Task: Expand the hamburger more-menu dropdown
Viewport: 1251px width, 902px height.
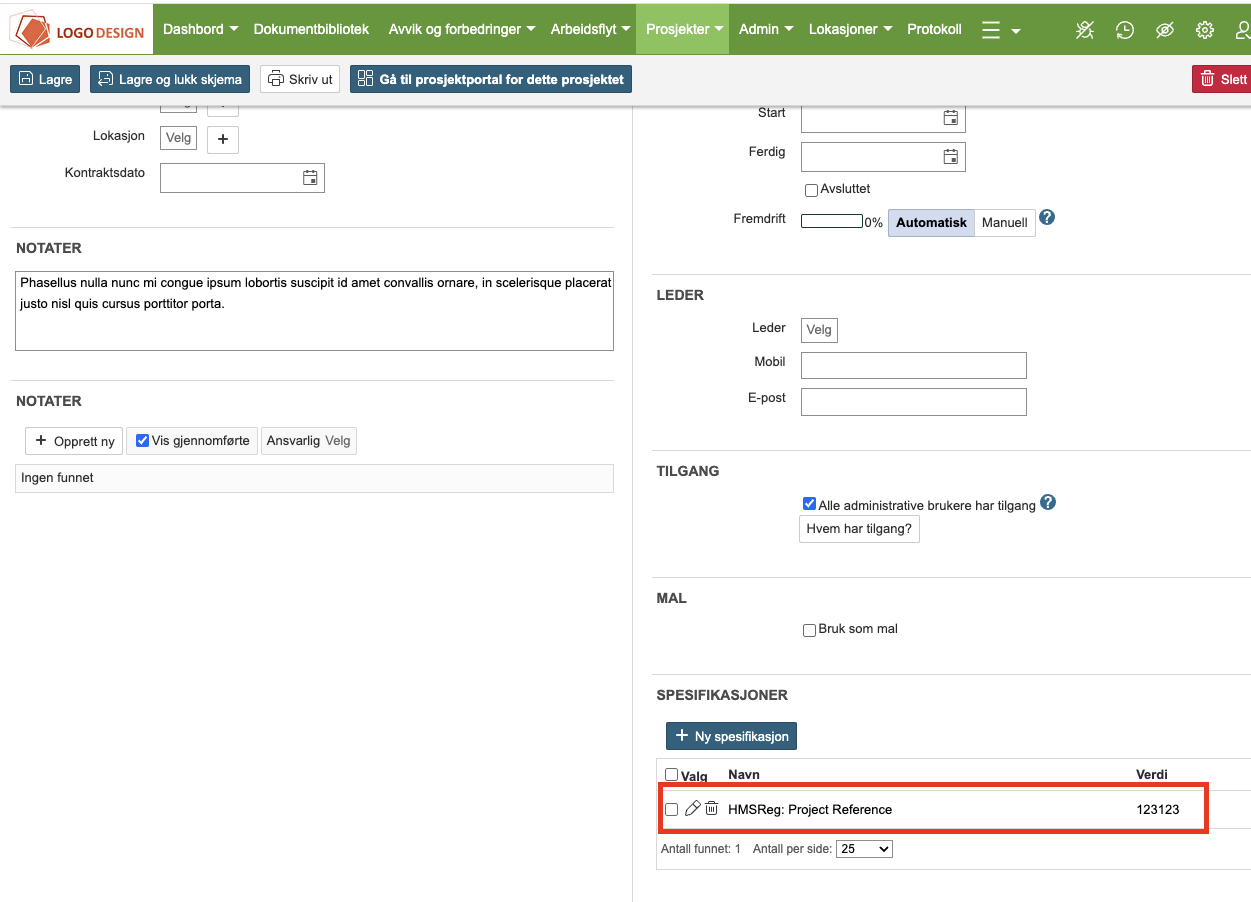Action: click(1000, 30)
